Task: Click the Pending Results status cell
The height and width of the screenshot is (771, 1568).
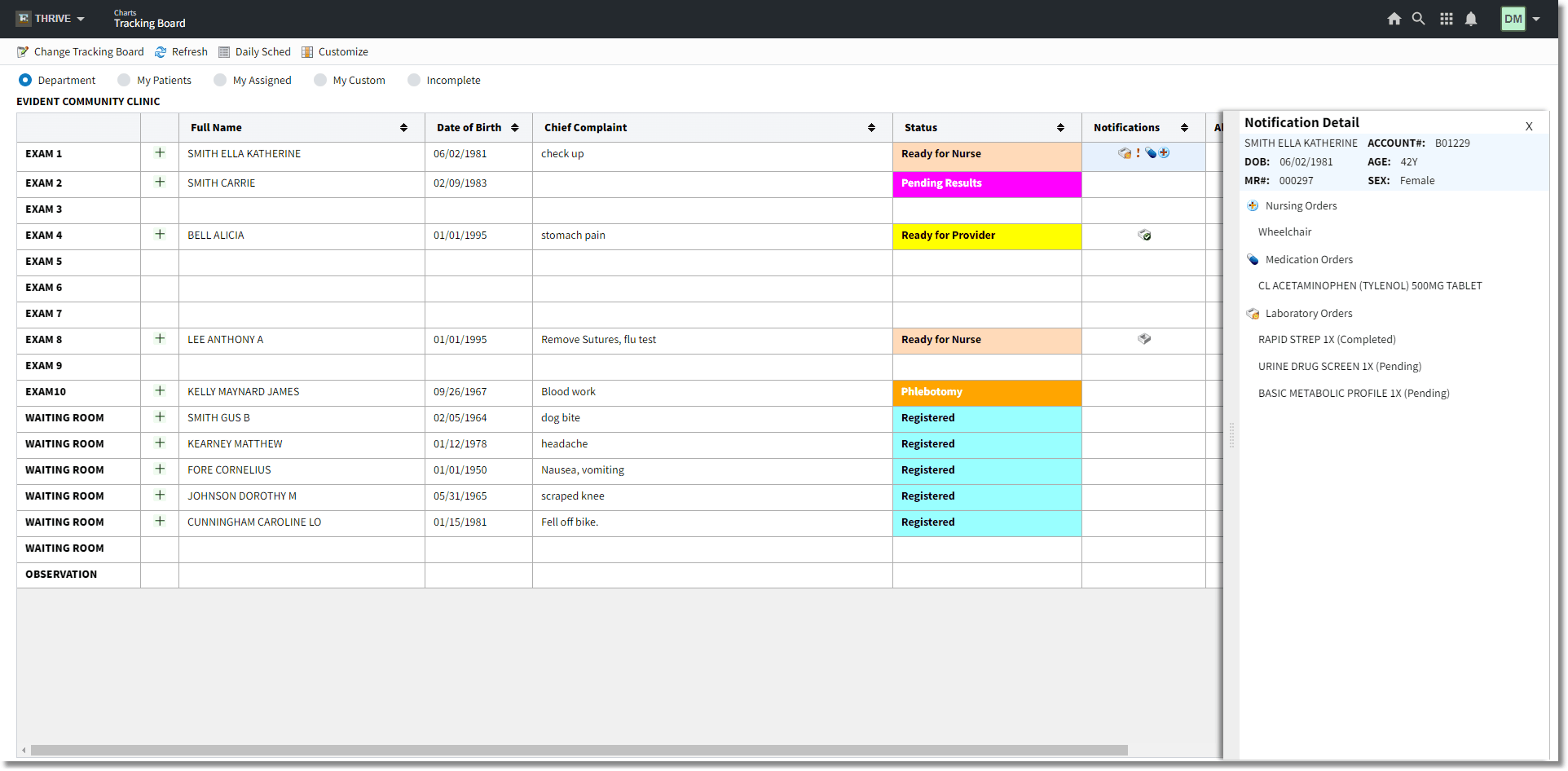Action: click(x=987, y=184)
